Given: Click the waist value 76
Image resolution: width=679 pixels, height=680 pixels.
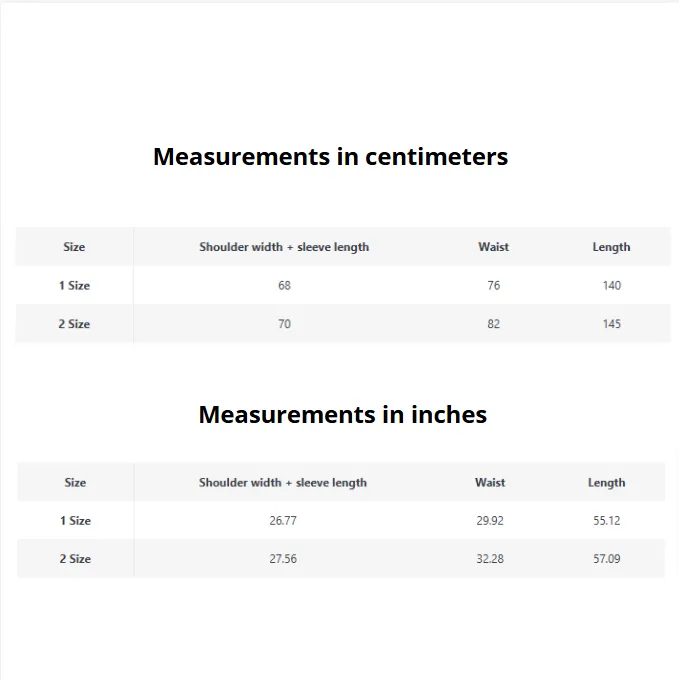Looking at the screenshot, I should pyautogui.click(x=493, y=285).
